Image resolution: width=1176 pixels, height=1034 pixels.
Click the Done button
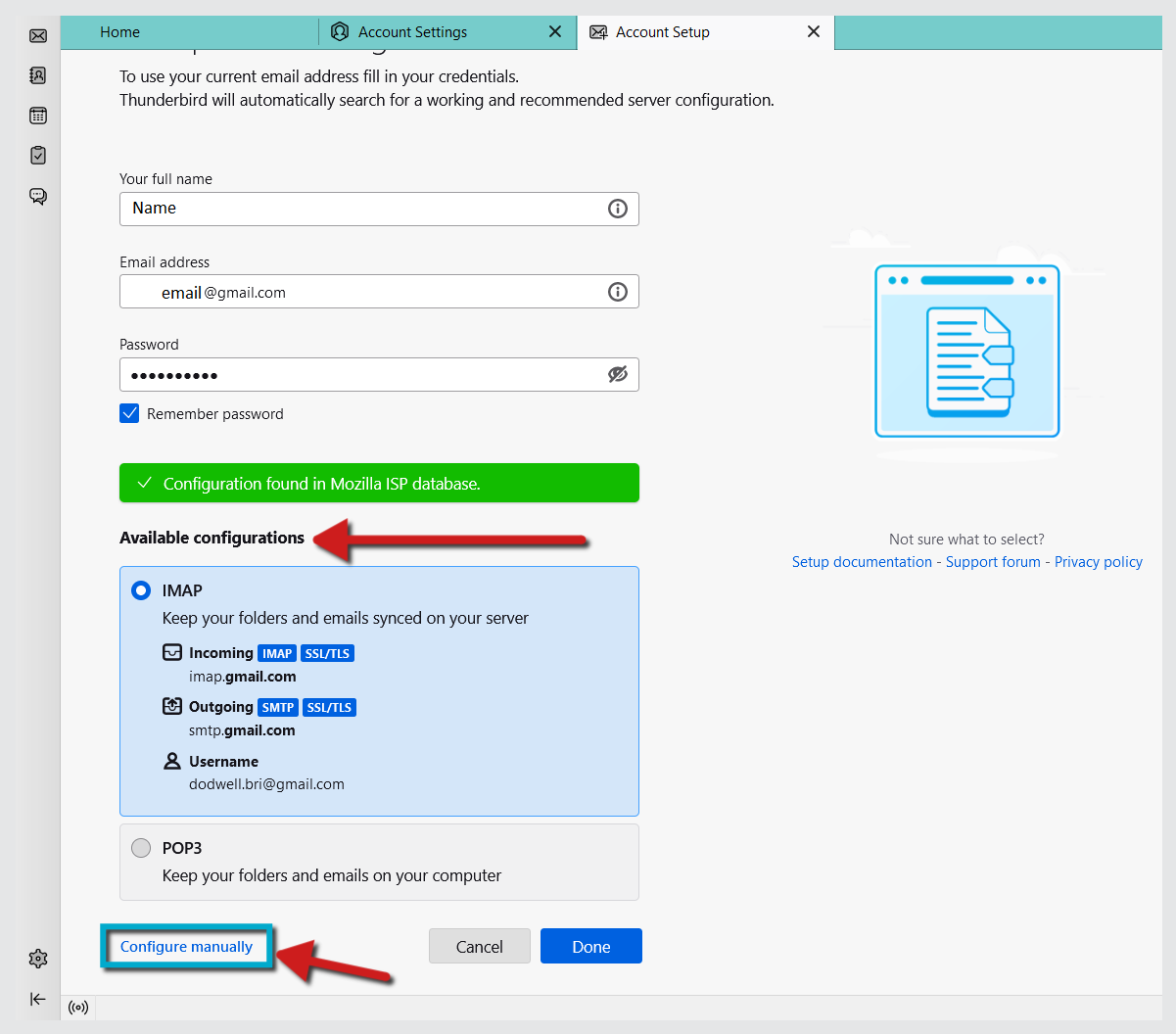[x=591, y=946]
